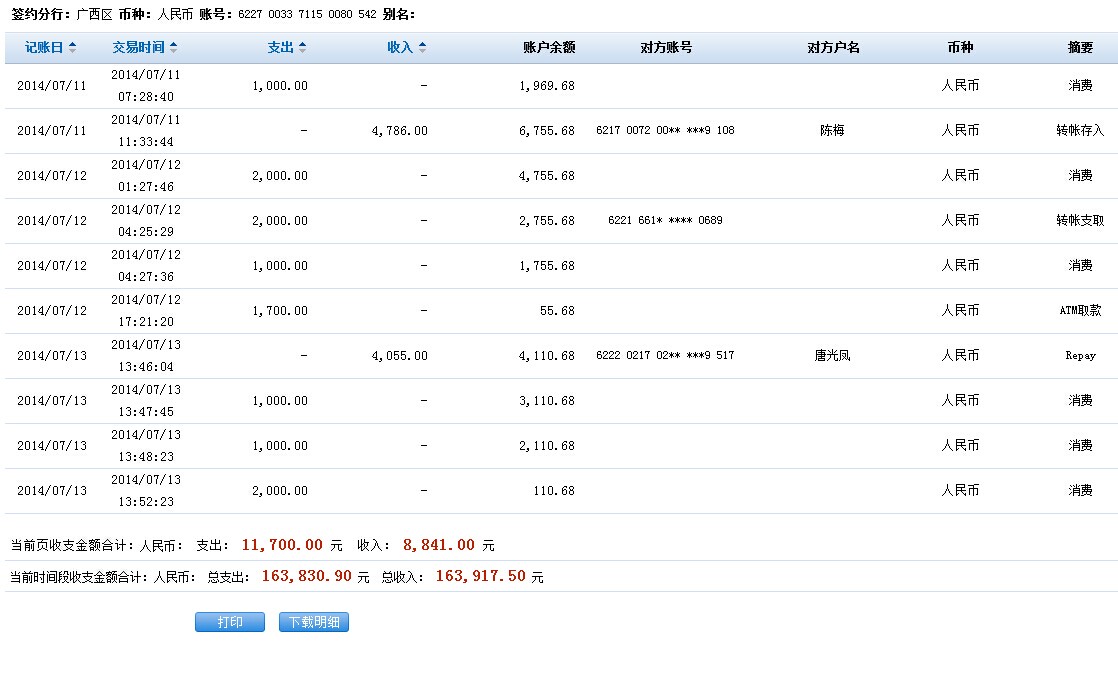Select the 对方户名 column header

pyautogui.click(x=833, y=48)
